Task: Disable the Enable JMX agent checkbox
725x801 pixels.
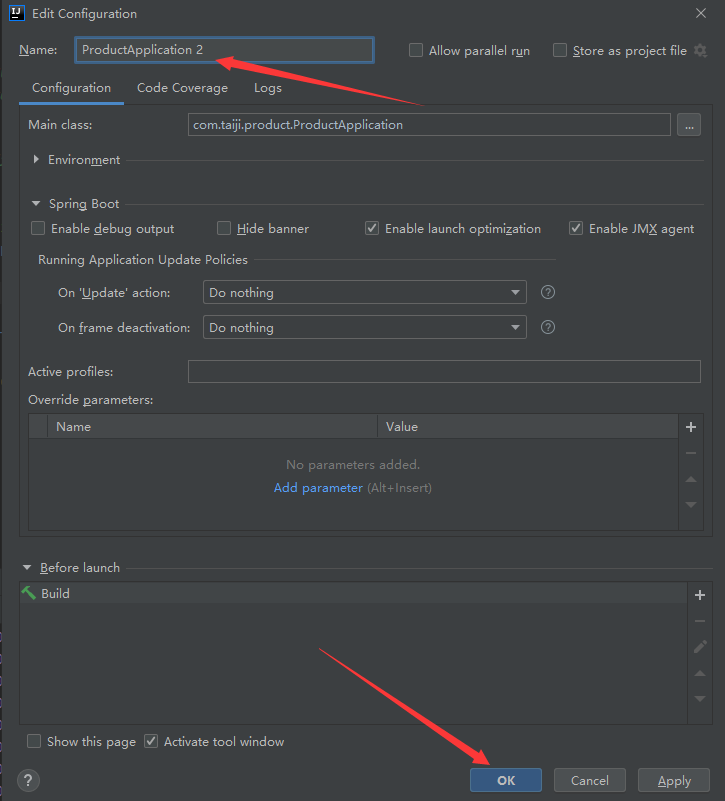Action: pos(576,229)
